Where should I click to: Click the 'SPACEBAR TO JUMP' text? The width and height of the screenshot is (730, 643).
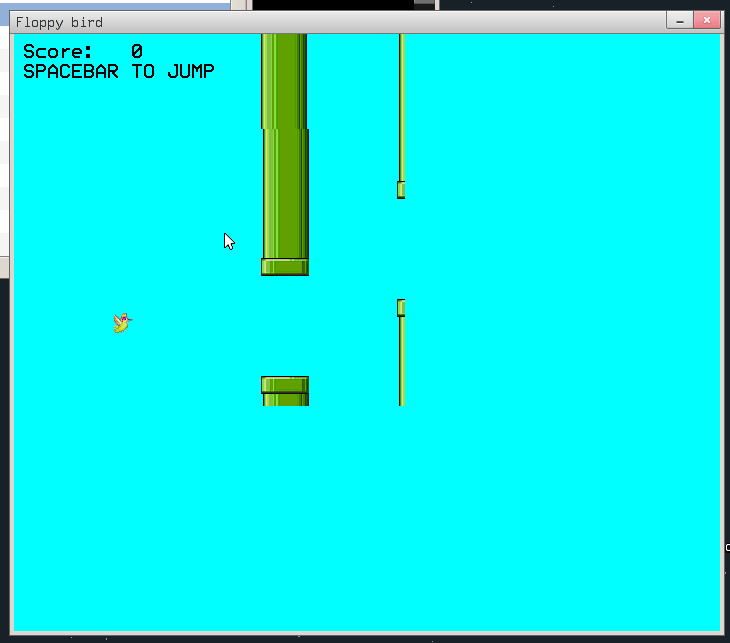coord(119,72)
